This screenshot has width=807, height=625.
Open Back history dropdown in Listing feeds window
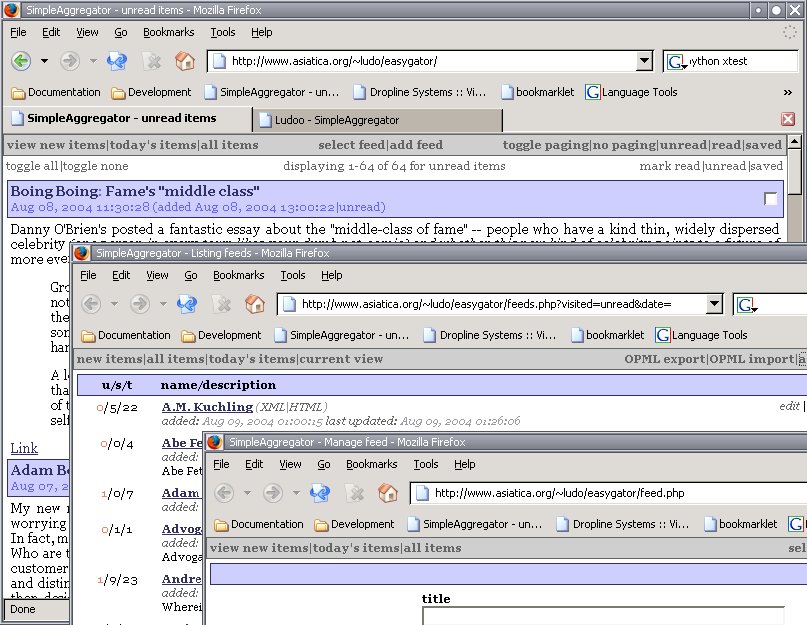[114, 304]
